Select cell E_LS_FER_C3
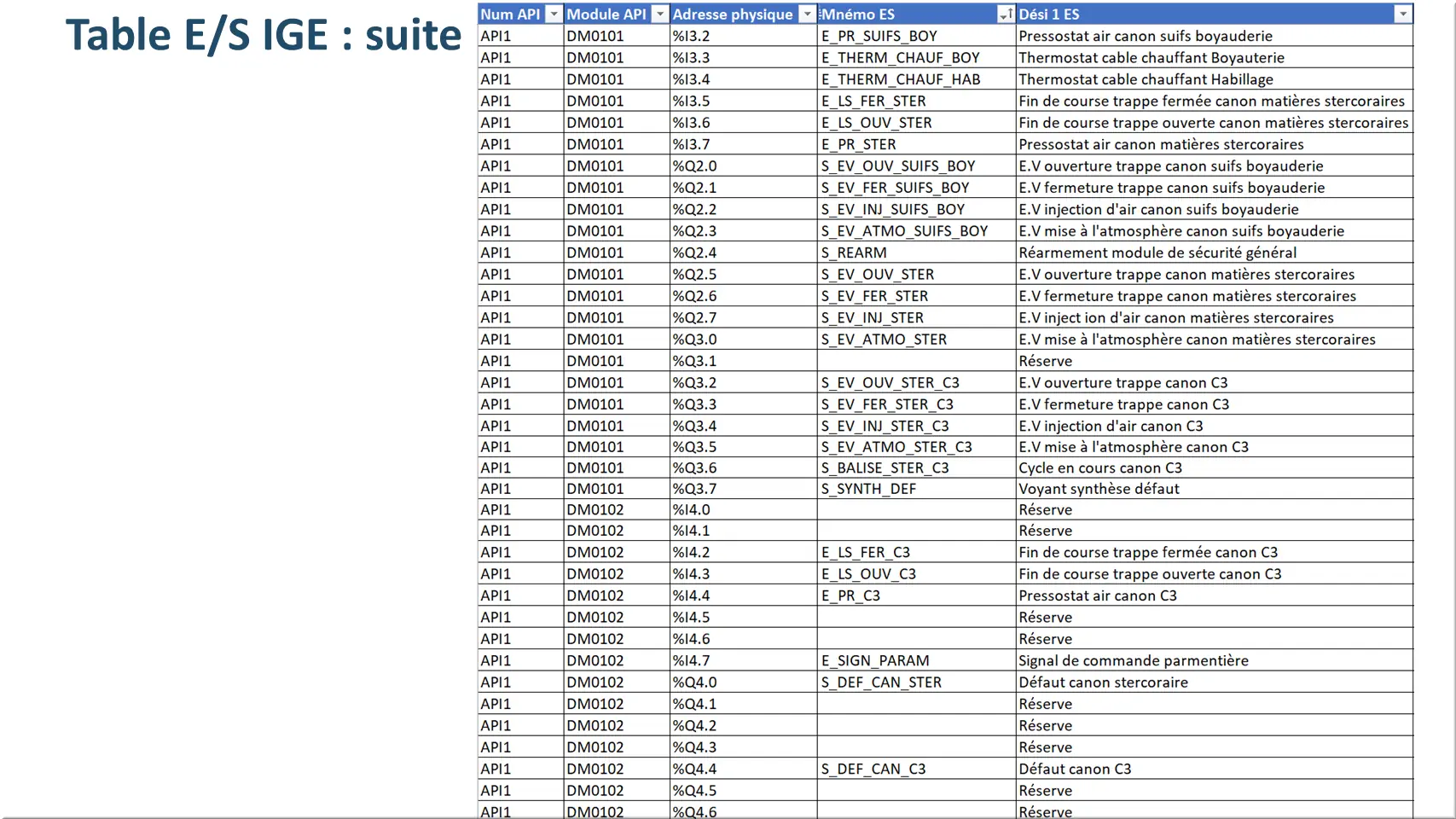The height and width of the screenshot is (819, 1456). 916,552
